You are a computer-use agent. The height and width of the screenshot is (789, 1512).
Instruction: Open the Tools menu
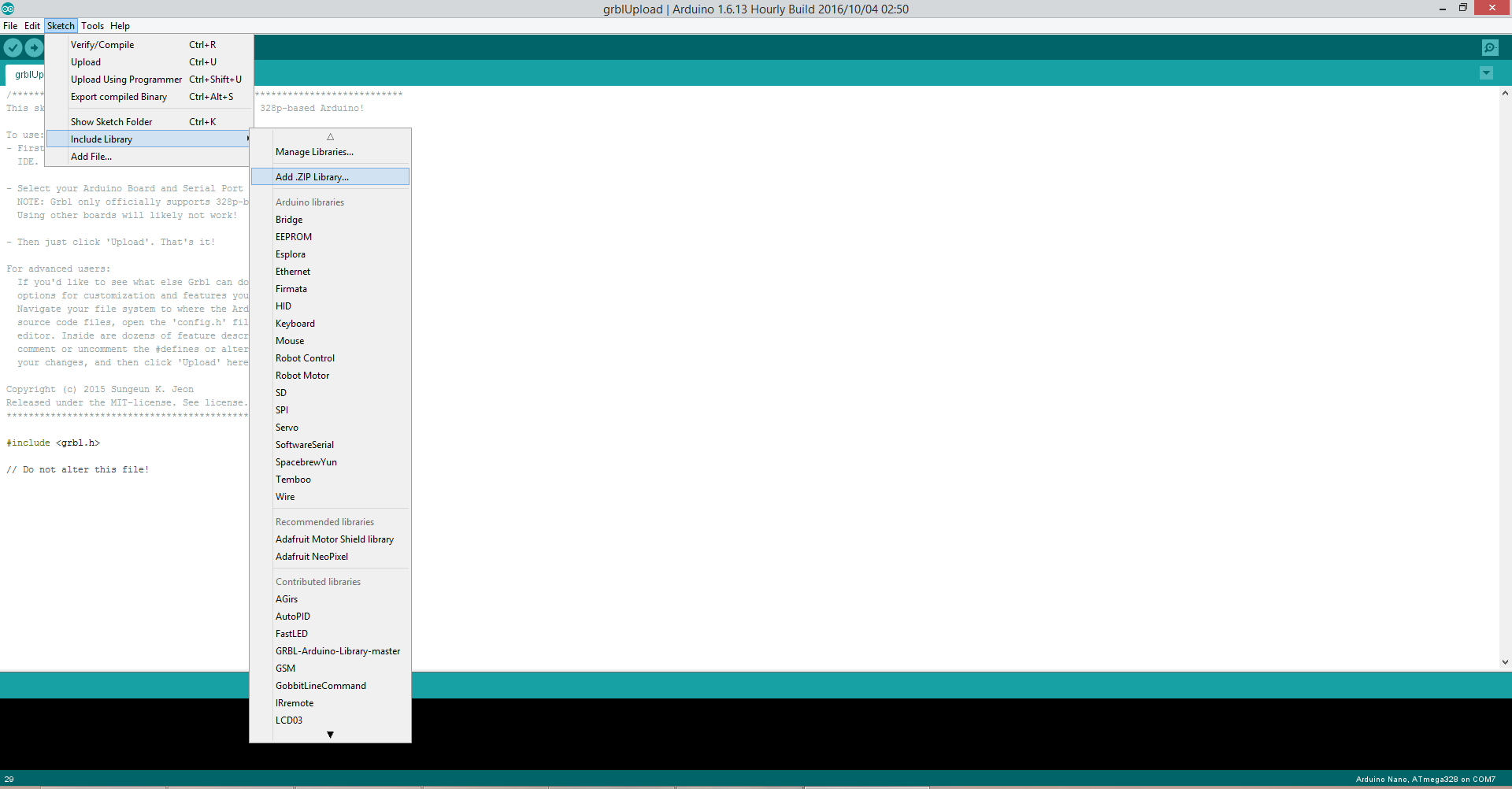point(92,26)
